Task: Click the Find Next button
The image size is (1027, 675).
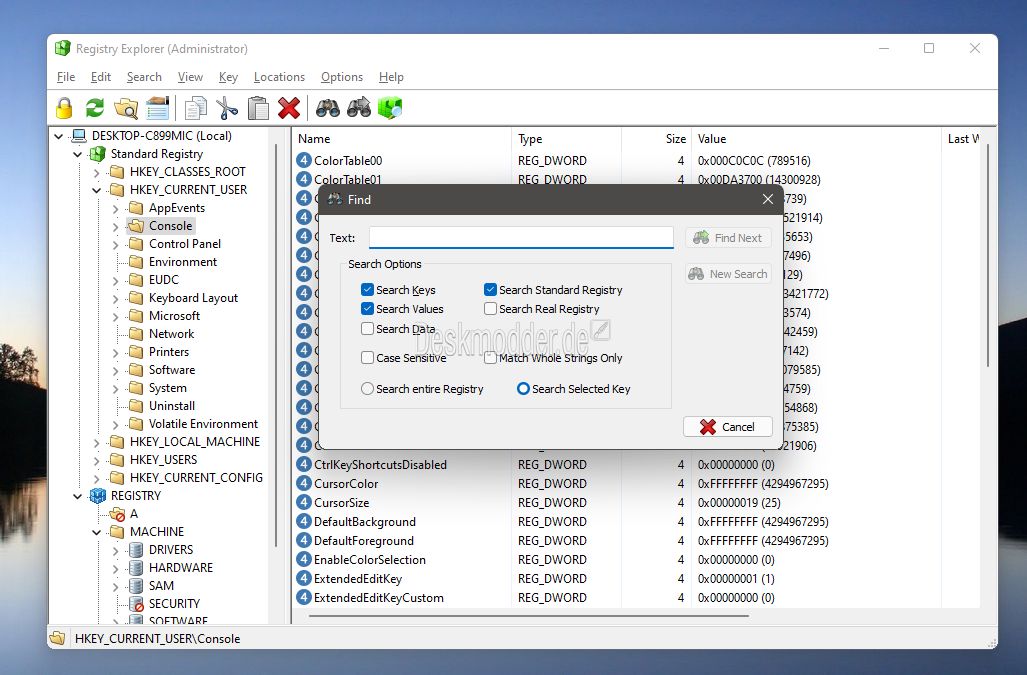Action: click(x=728, y=238)
